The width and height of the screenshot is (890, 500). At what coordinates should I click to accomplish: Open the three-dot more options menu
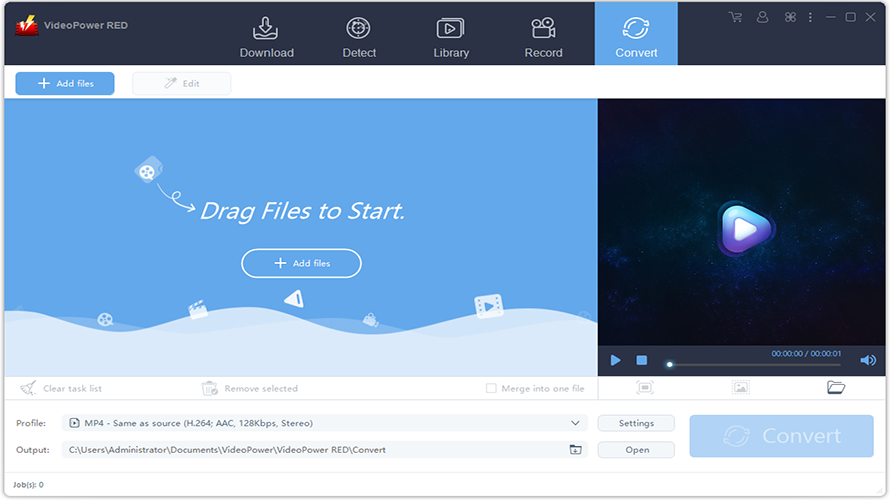[812, 17]
